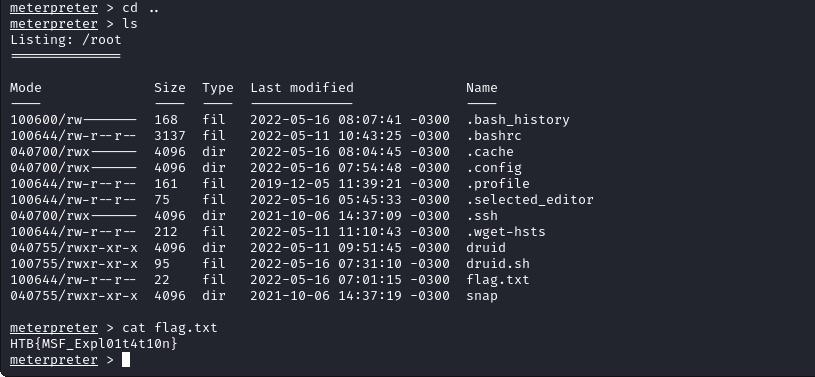Click the .bashrc file name

[x=494, y=136]
